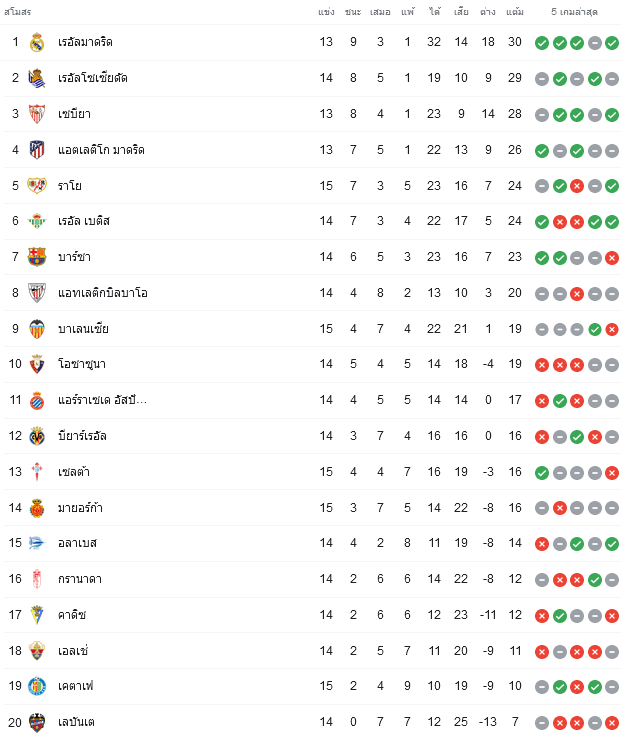Image resolution: width=626 pixels, height=738 pixels.
Task: Click the Atletico Madrid club crest
Action: coord(37,150)
